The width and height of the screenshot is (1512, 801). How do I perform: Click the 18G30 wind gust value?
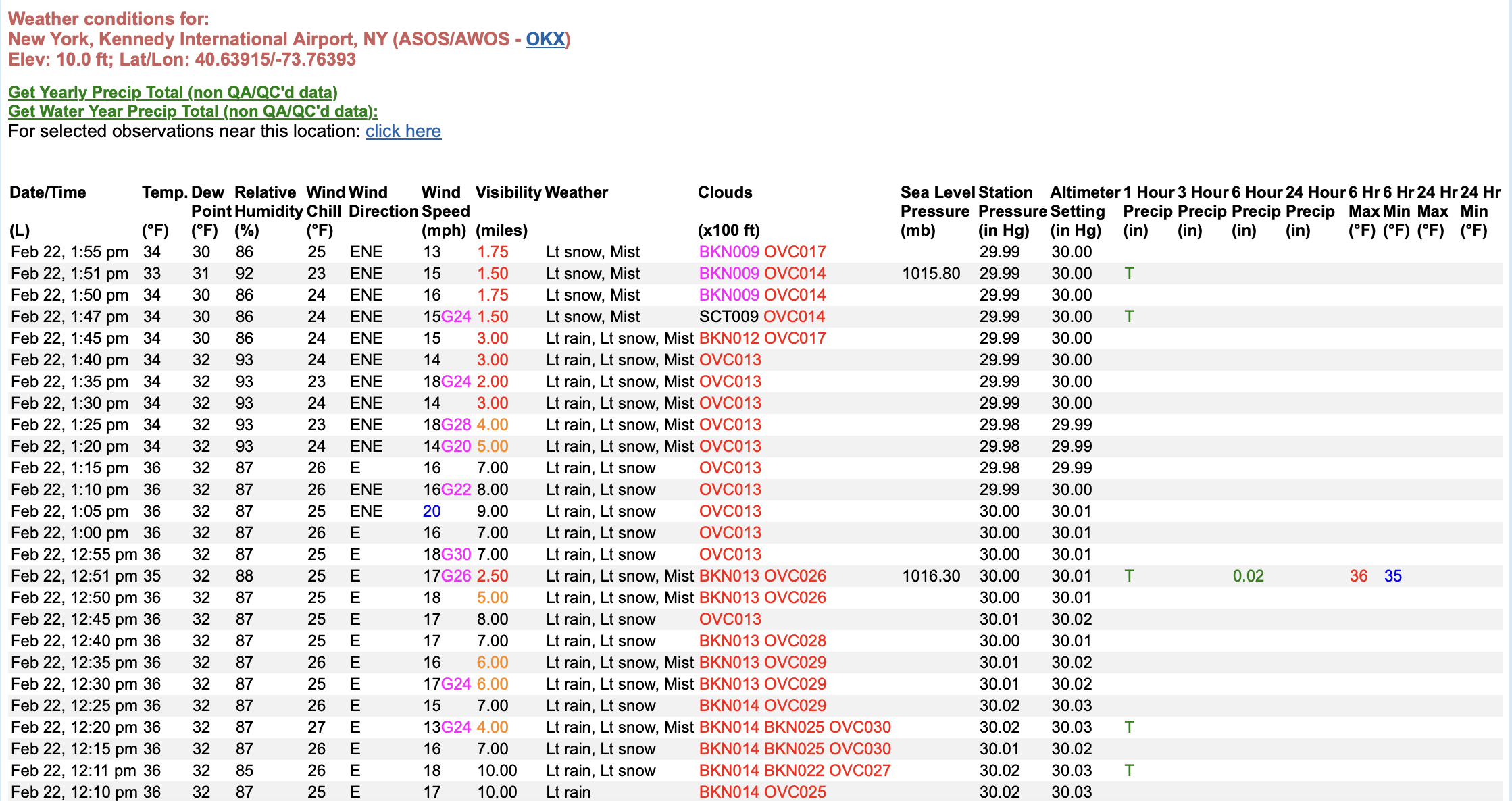pyautogui.click(x=447, y=554)
